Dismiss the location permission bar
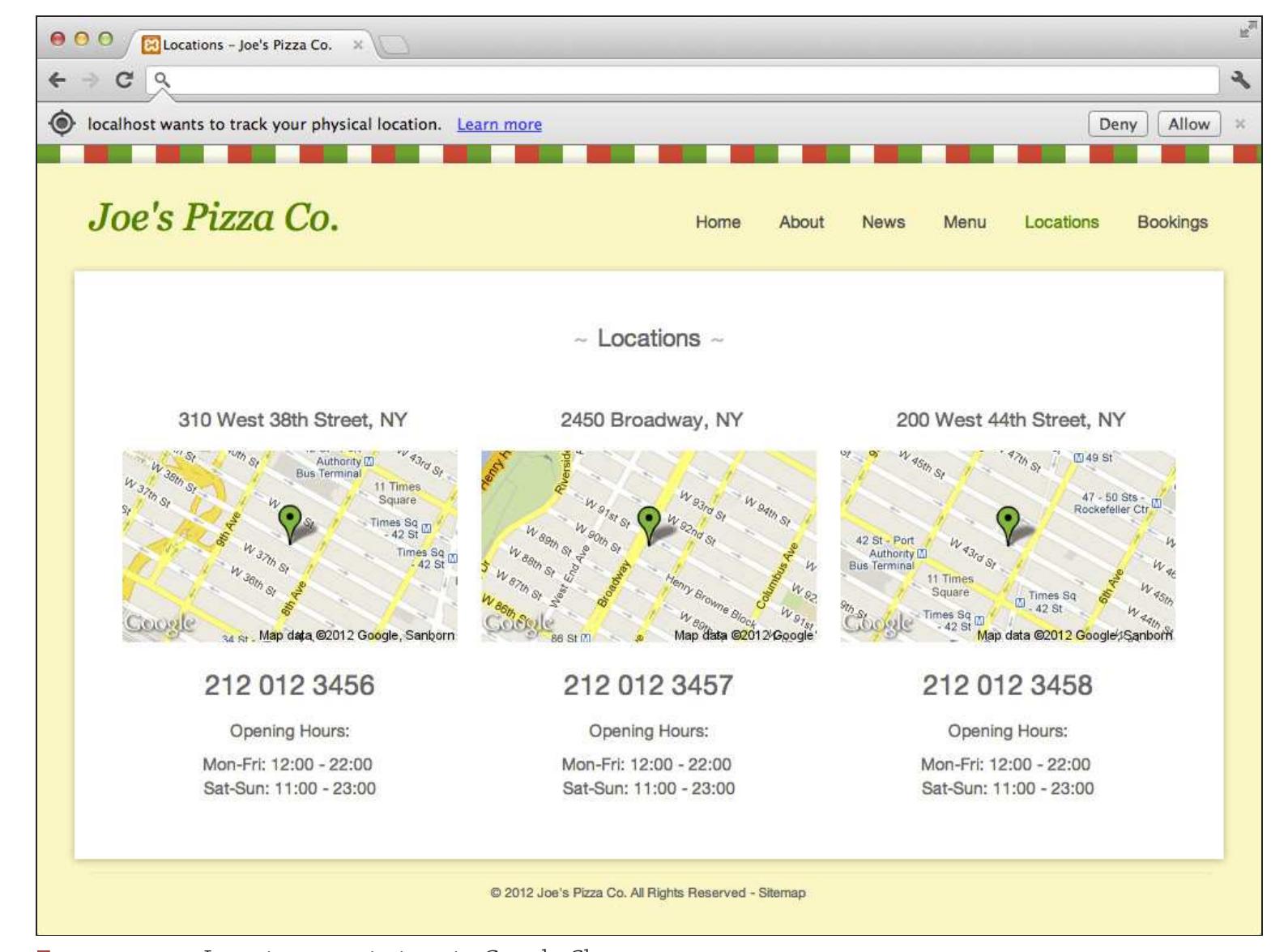Image resolution: width=1271 pixels, height=952 pixels. pos(1239,124)
